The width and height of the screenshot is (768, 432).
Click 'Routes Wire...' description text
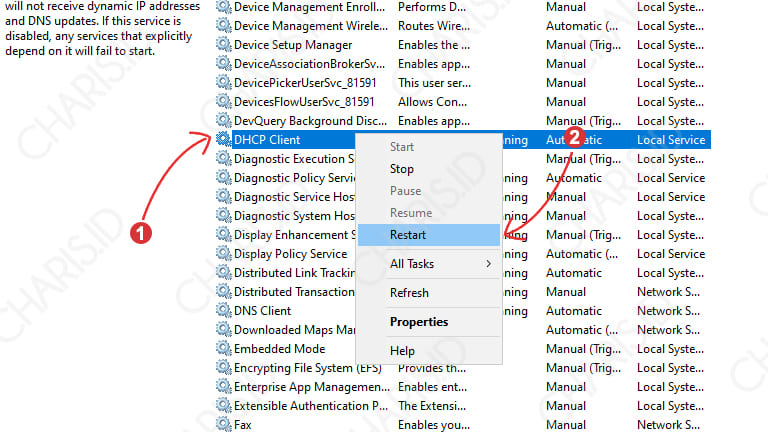pos(433,26)
